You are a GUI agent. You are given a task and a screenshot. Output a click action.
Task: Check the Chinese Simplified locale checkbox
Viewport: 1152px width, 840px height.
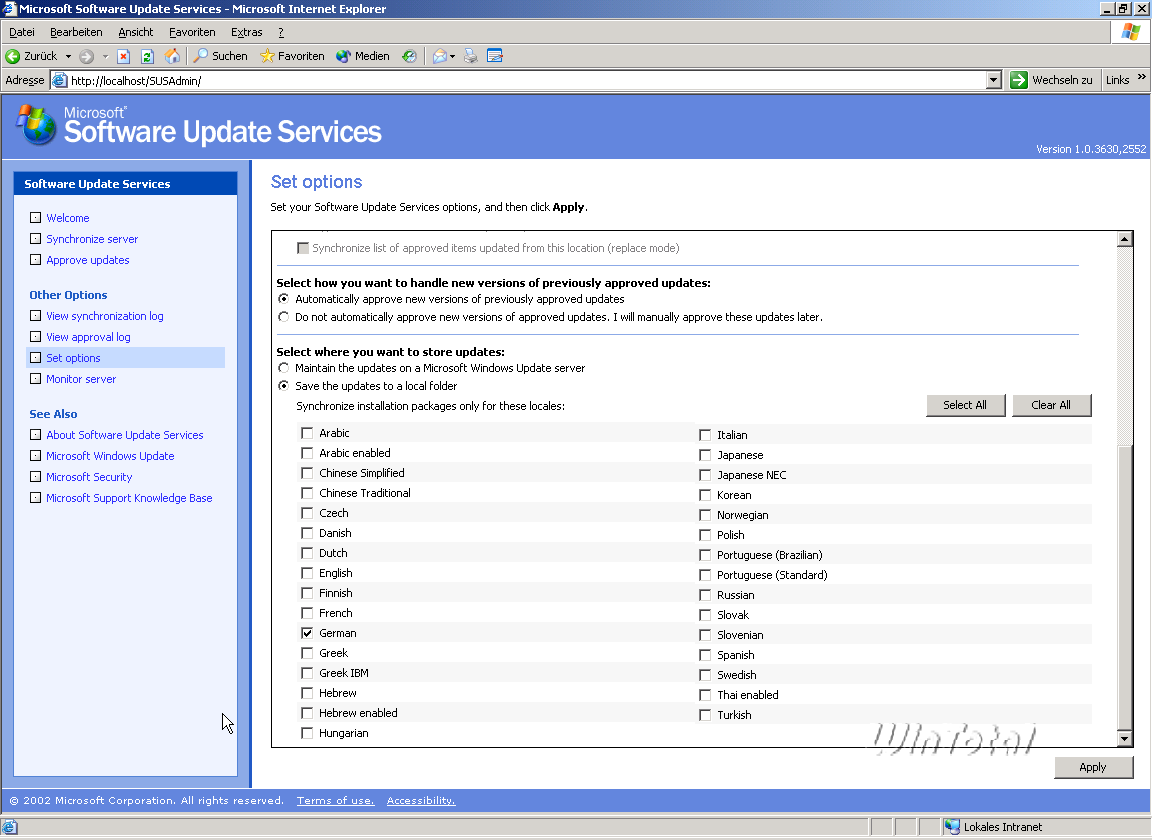(x=307, y=473)
